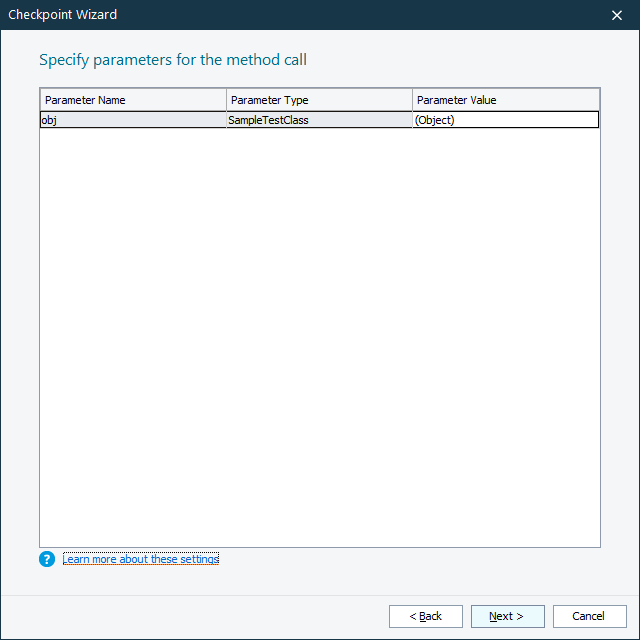Click divider between Parameter Type and Parameter Value headers
The height and width of the screenshot is (640, 640).
pyautogui.click(x=412, y=100)
